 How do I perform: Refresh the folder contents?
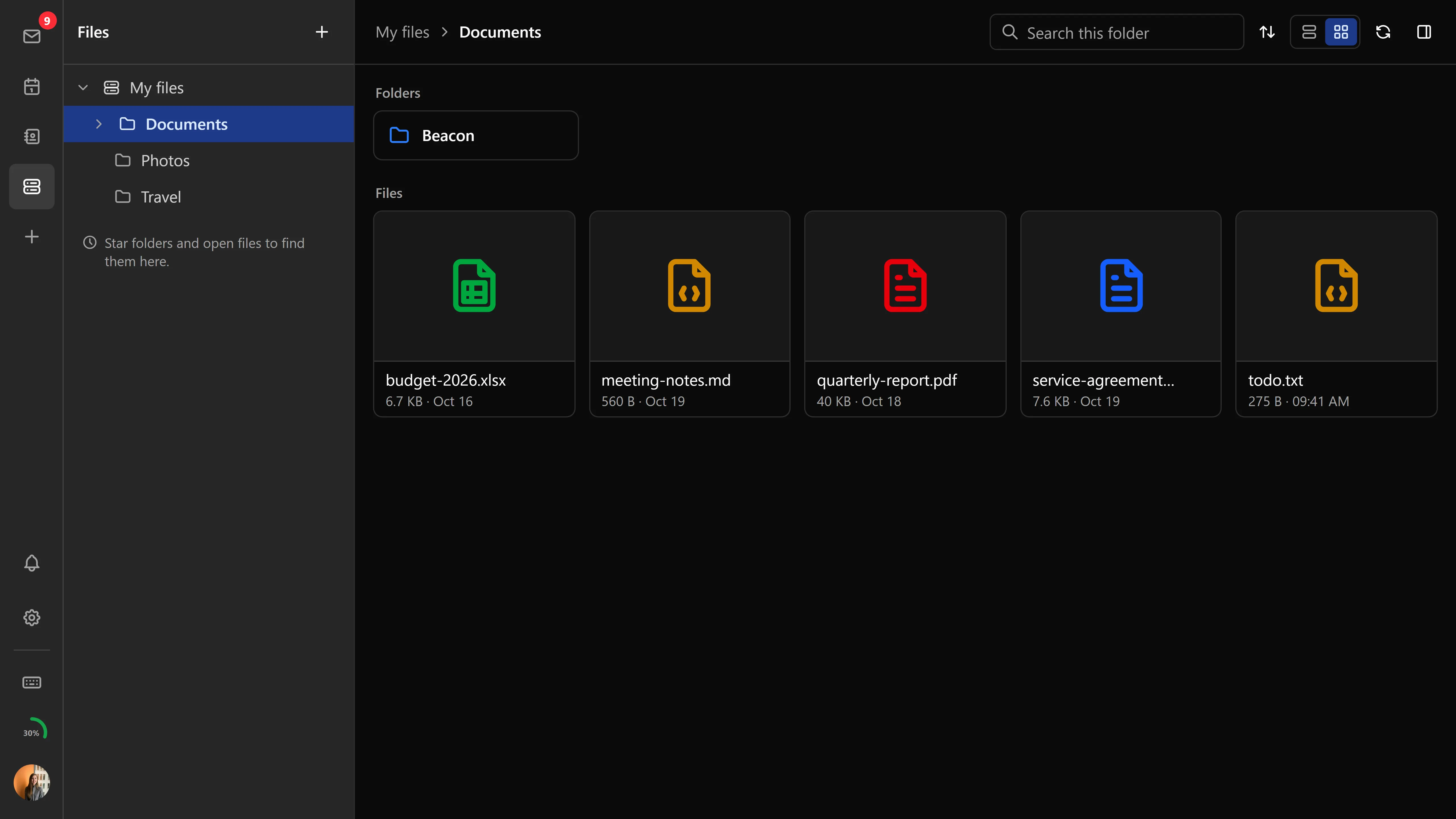tap(1383, 32)
